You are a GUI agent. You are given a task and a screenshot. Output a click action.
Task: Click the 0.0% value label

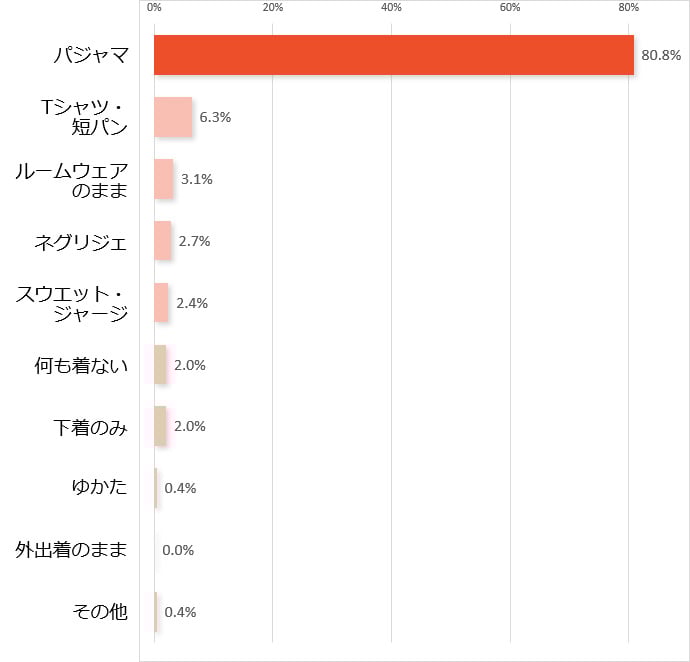pos(178,550)
